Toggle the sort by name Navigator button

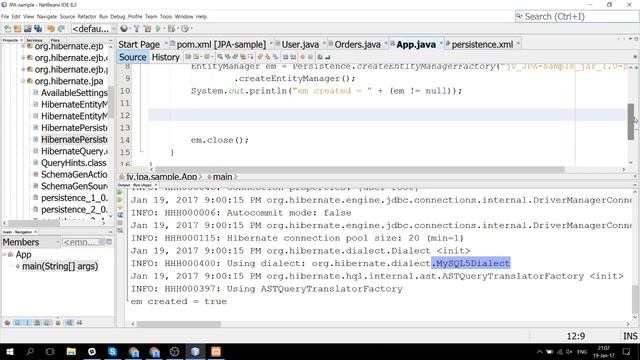tap(69, 323)
